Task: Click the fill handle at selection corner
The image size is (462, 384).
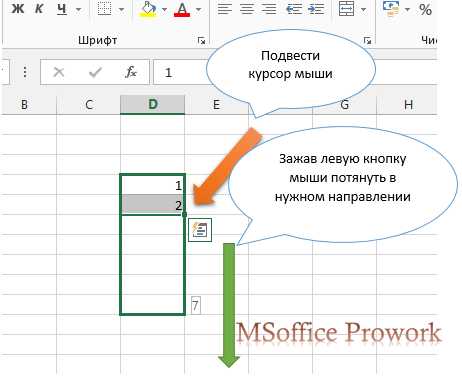Action: pos(185,214)
